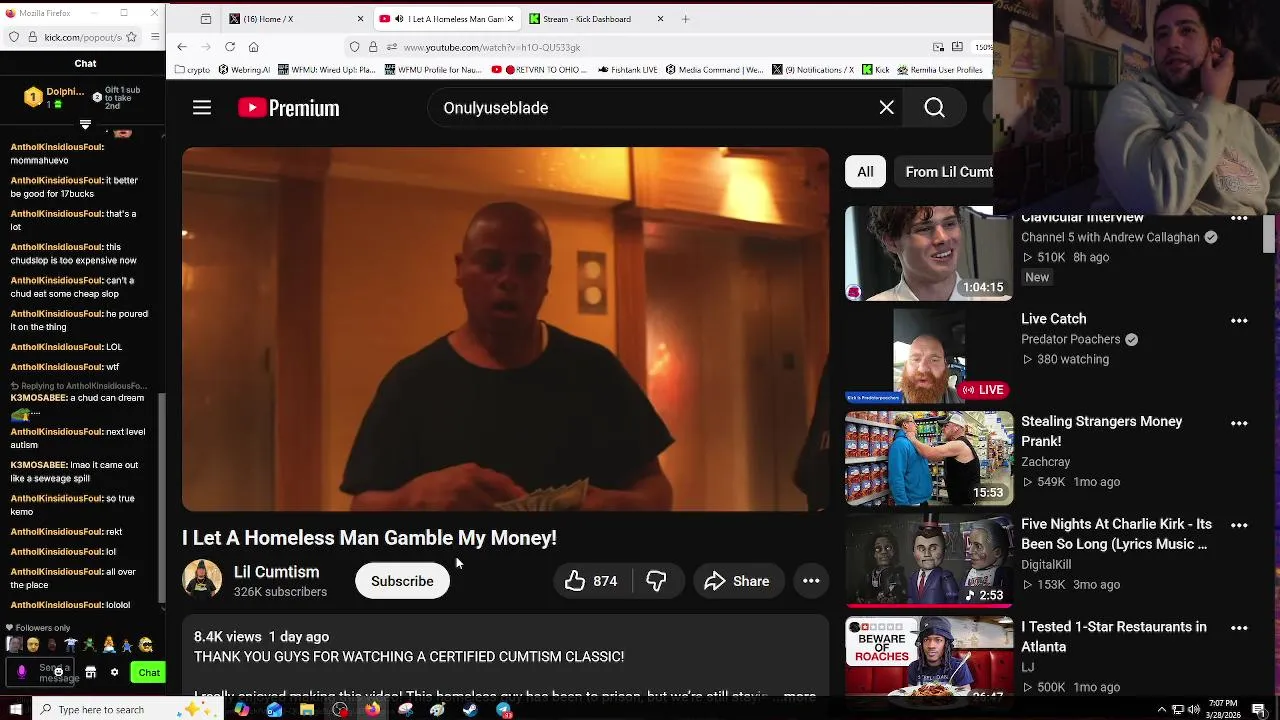Open the notification center in the tray
Viewport: 1280px width, 720px height.
[1259, 710]
